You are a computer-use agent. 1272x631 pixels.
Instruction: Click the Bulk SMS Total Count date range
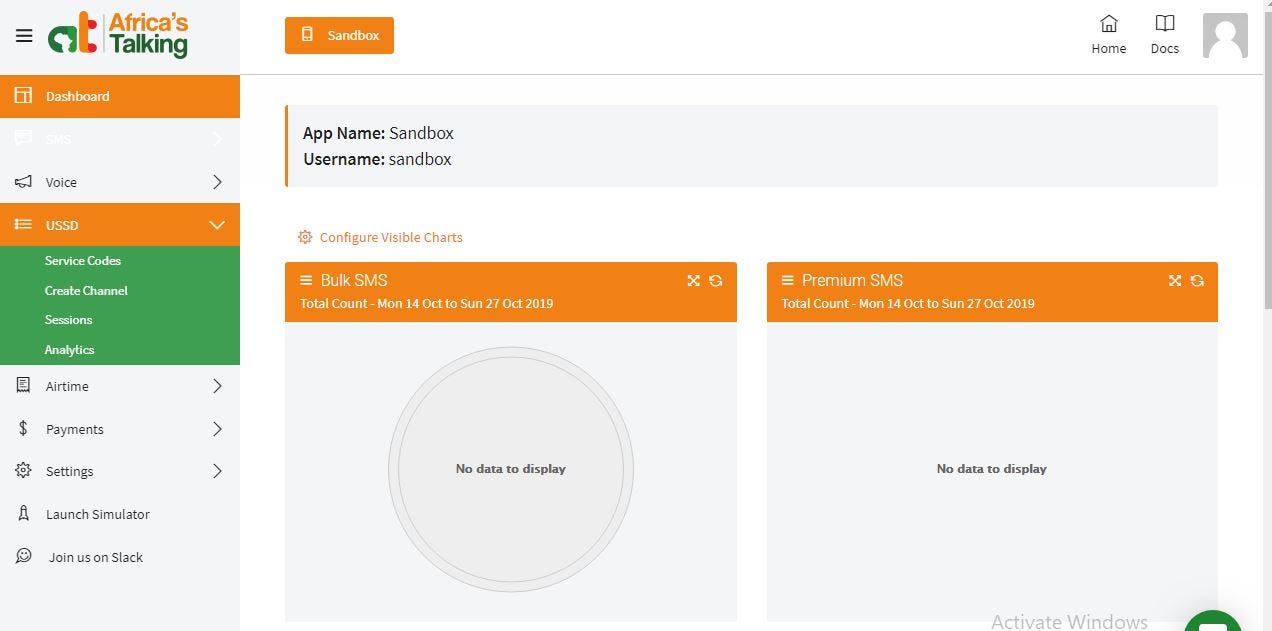coord(427,303)
